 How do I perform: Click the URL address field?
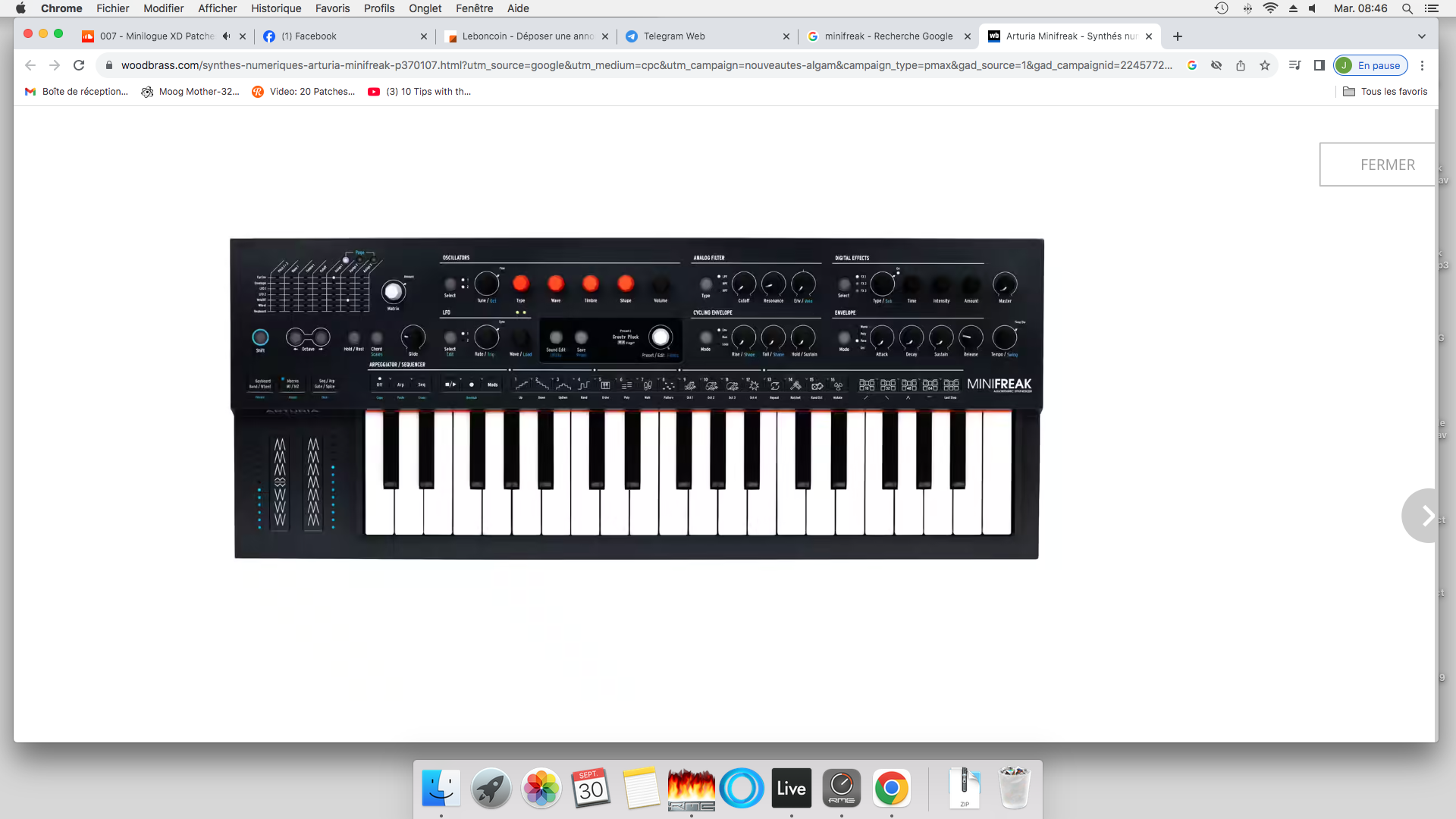tap(645, 65)
